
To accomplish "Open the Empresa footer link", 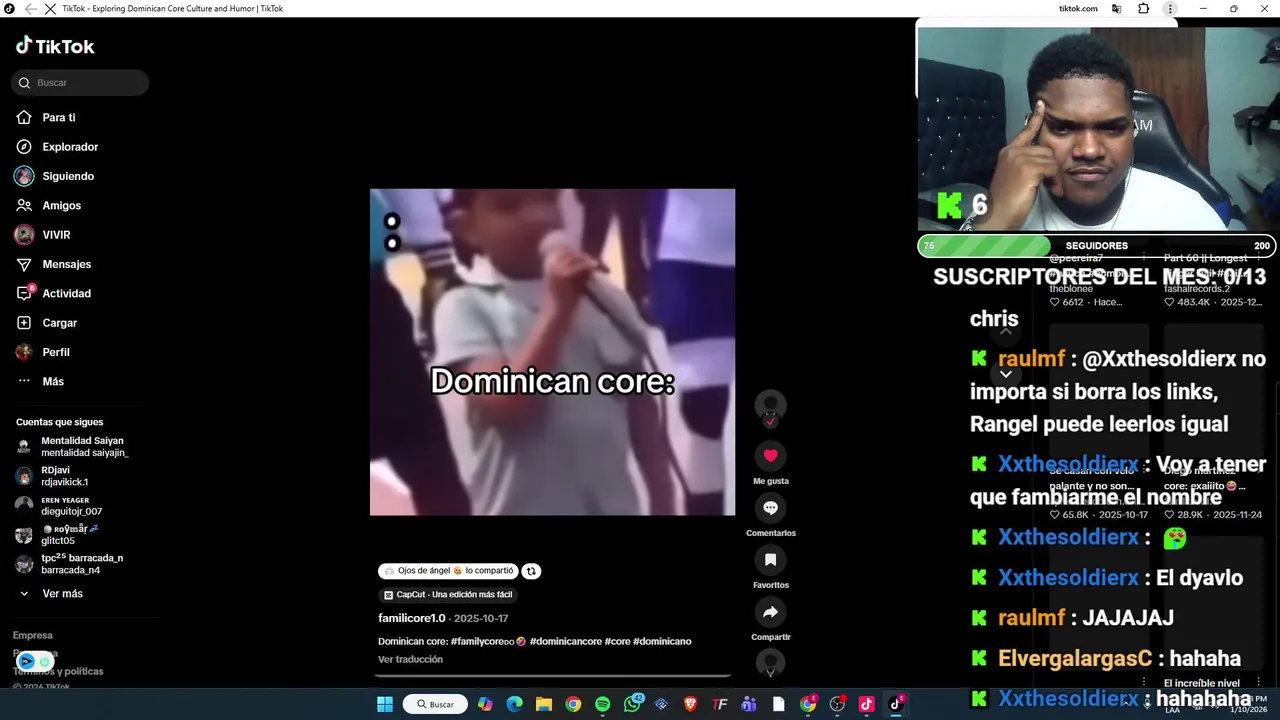I will [33, 635].
